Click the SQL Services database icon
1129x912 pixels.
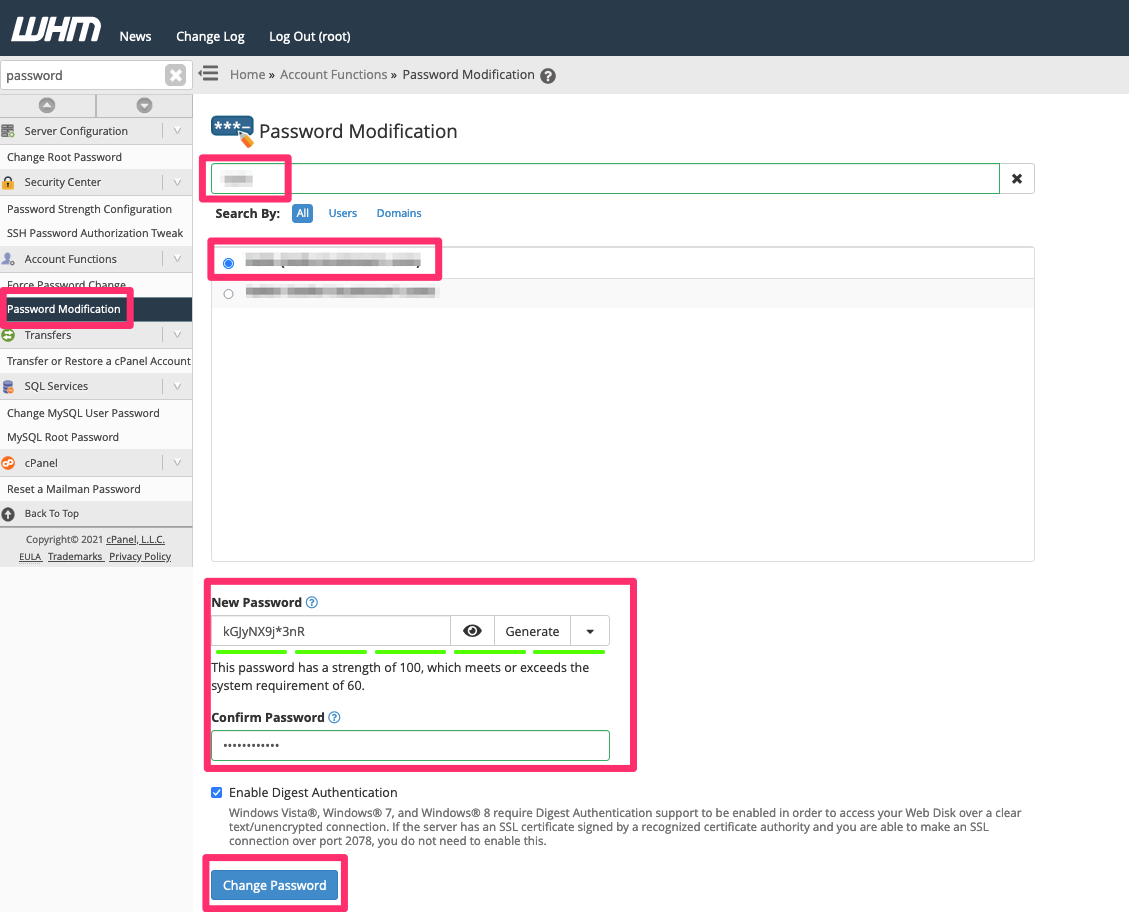pyautogui.click(x=8, y=387)
